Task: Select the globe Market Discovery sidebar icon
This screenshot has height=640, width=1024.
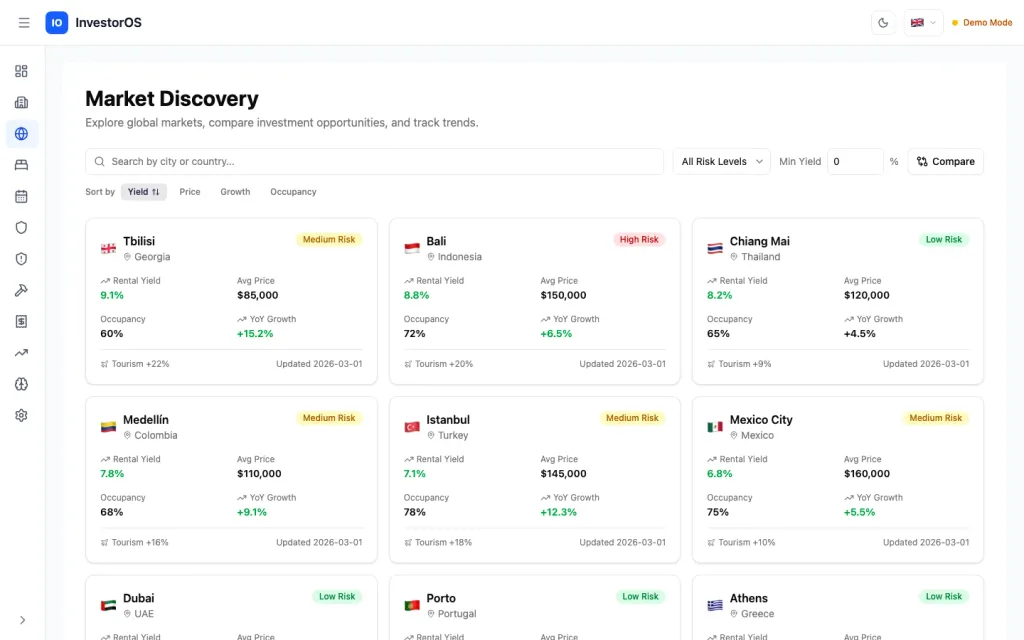Action: point(22,134)
